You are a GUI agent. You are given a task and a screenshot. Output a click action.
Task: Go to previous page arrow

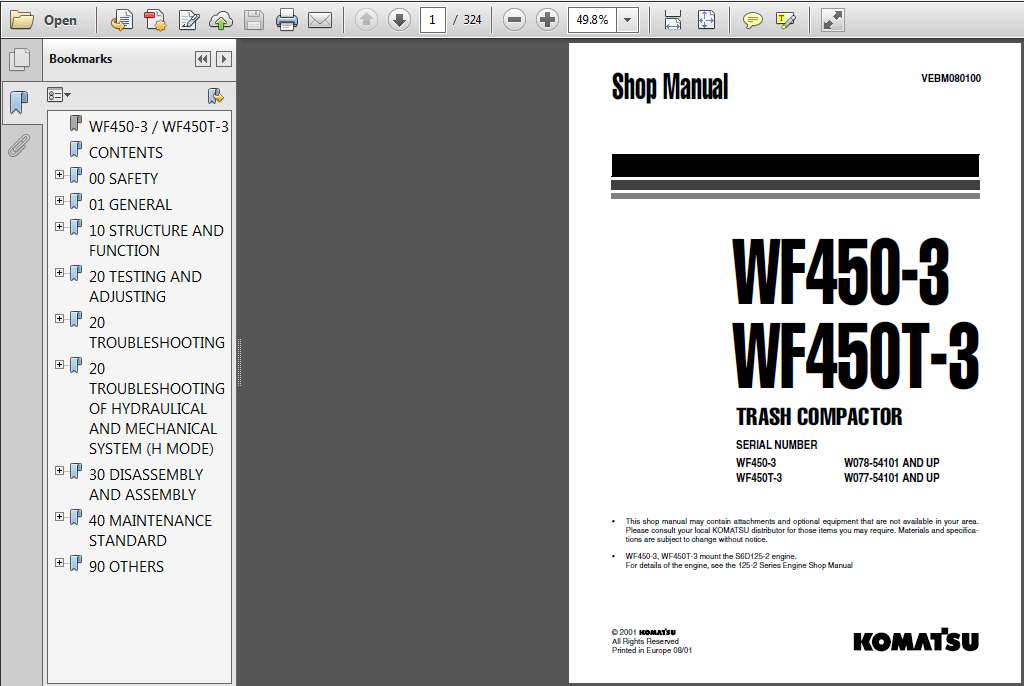[366, 20]
